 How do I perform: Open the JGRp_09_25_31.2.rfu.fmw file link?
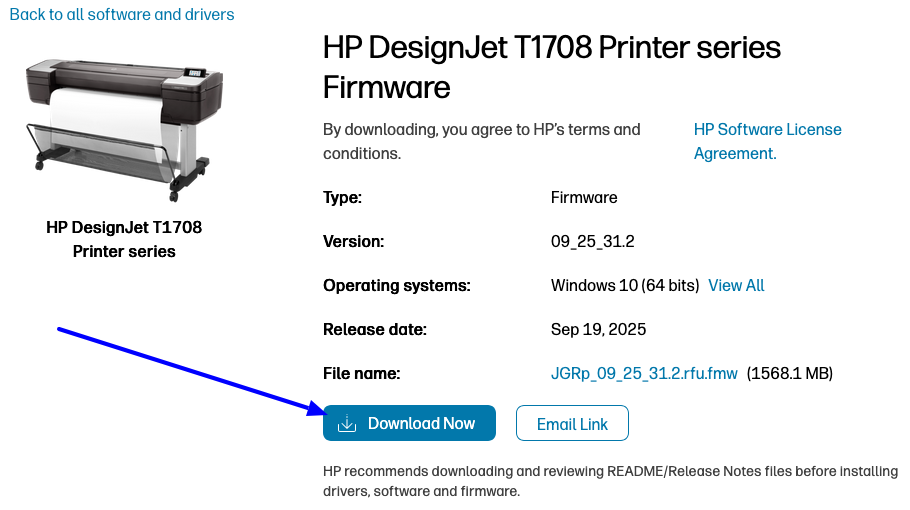tap(644, 374)
